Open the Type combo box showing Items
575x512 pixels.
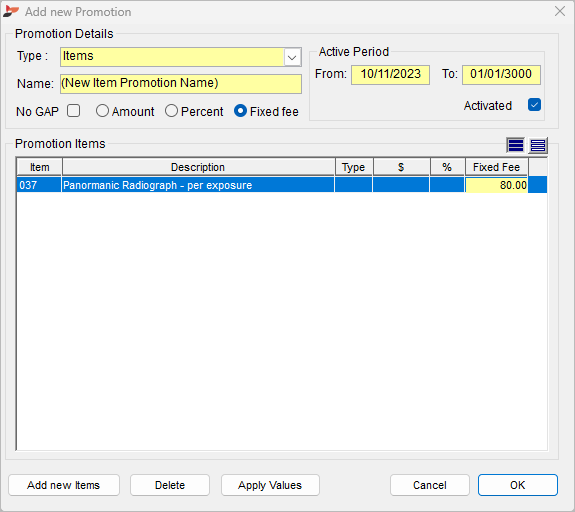pos(181,57)
